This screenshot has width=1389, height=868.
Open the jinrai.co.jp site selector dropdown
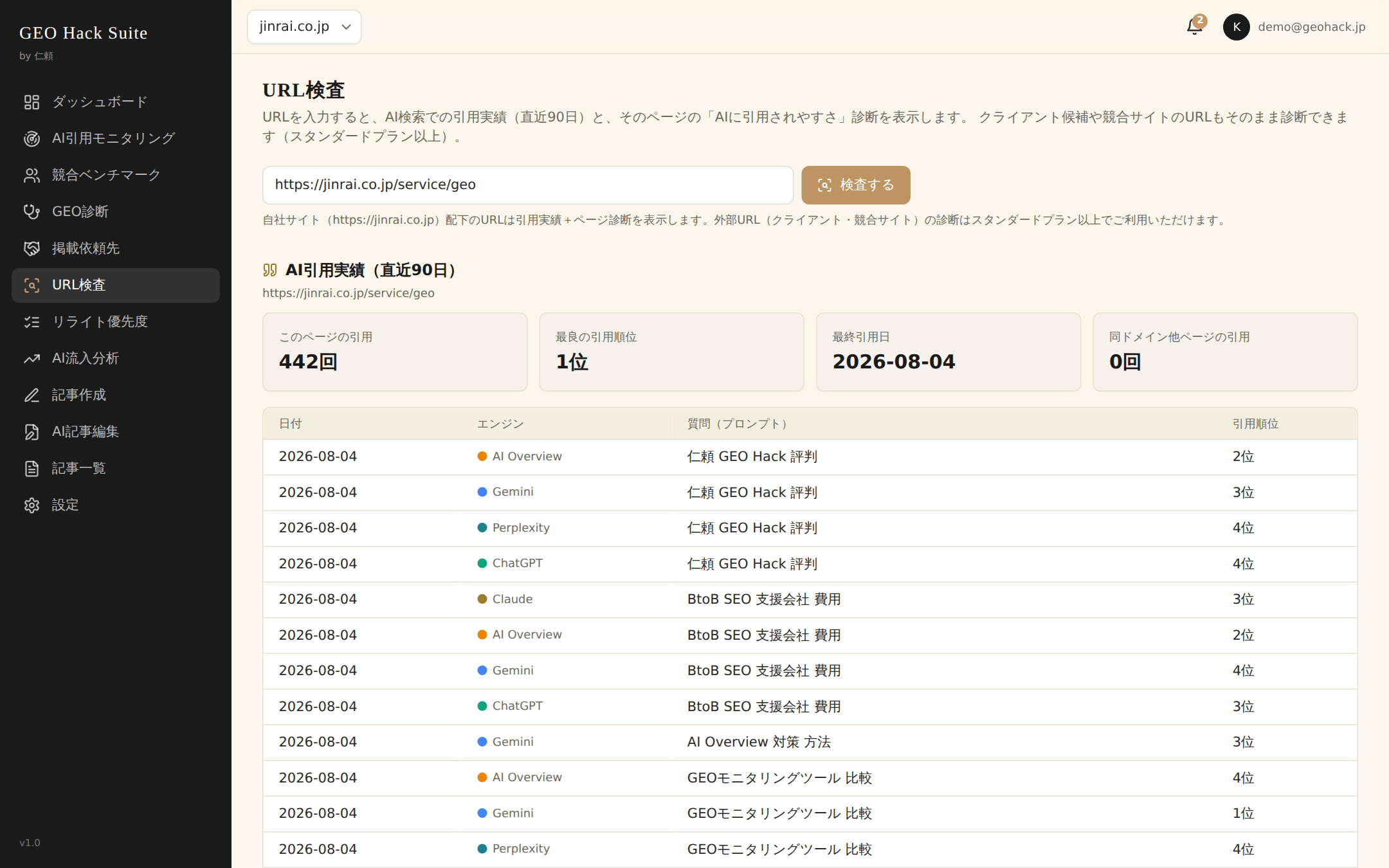304,27
